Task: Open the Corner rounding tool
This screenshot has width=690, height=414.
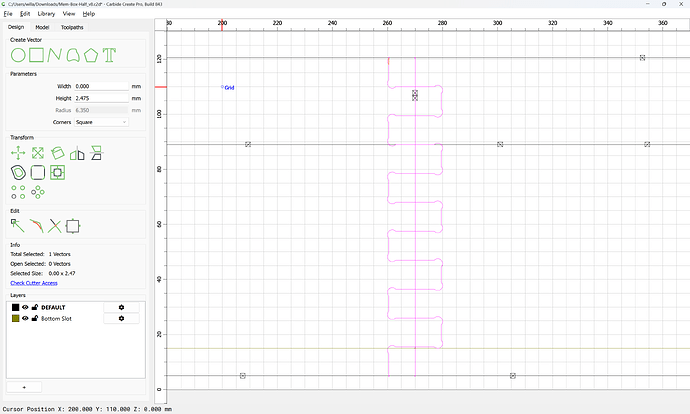Action: pos(38,172)
